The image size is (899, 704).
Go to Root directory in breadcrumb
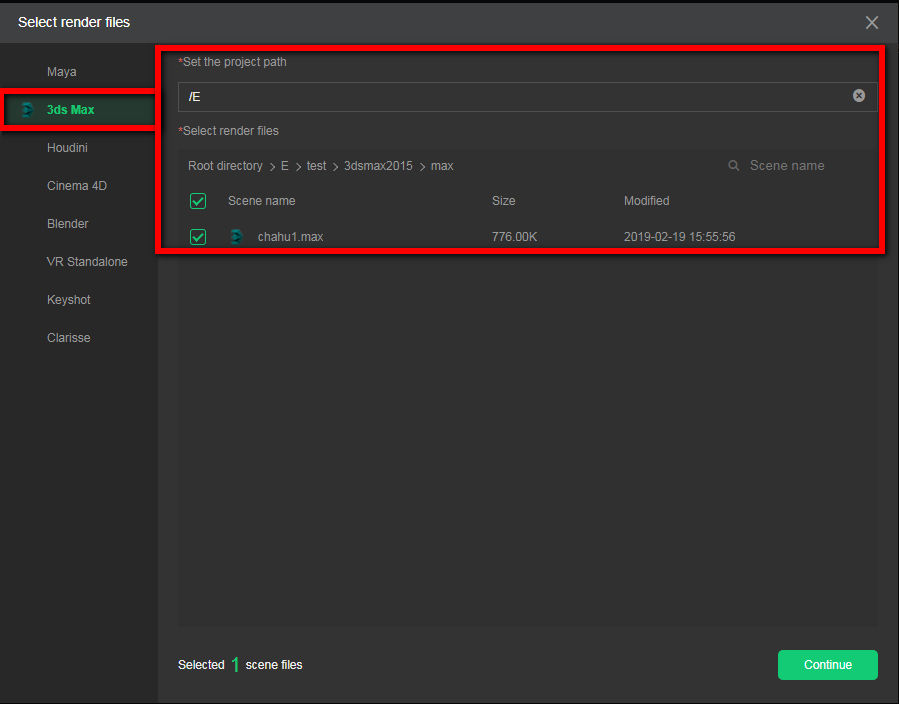pyautogui.click(x=225, y=166)
